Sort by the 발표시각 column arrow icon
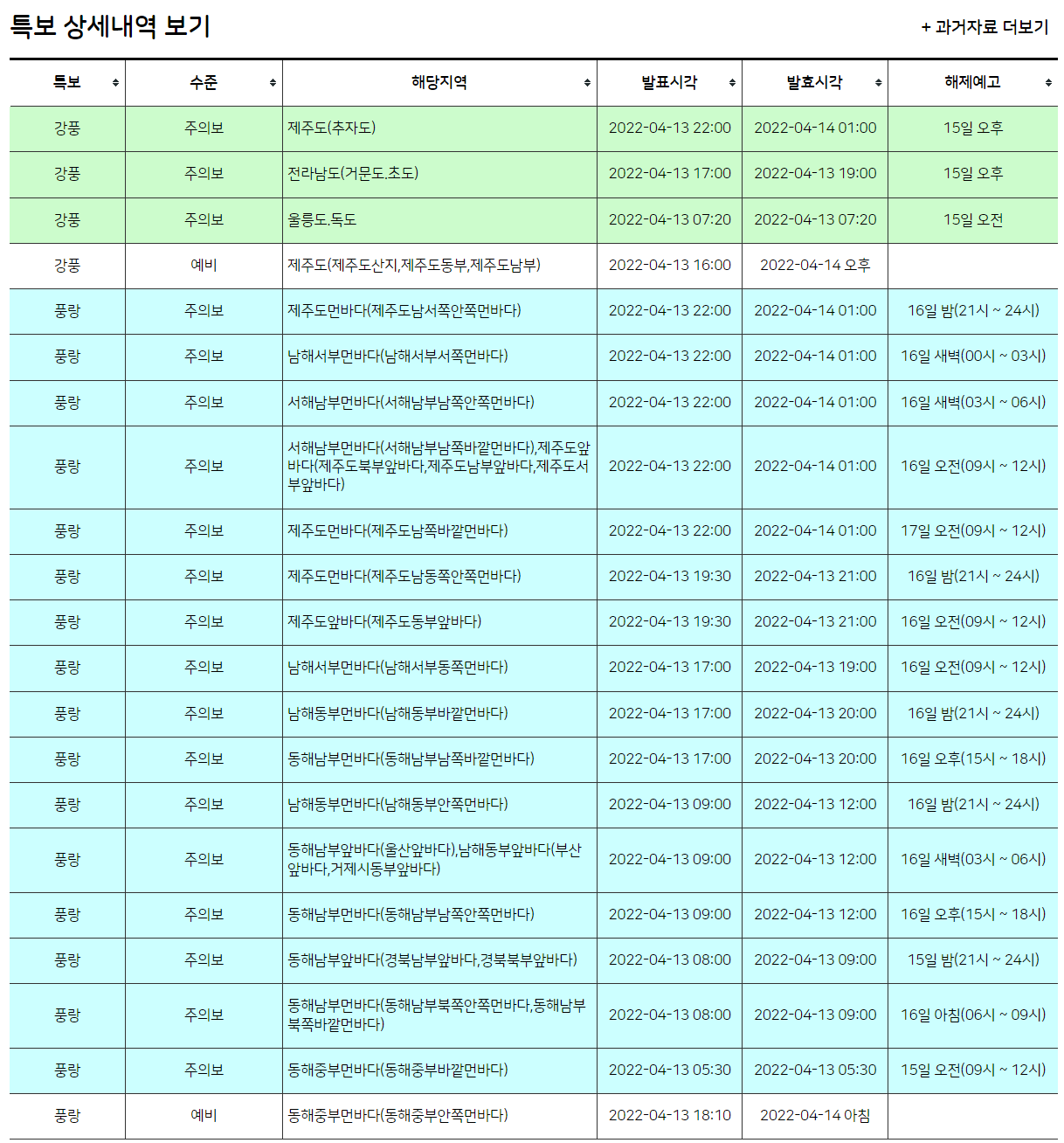 click(732, 83)
